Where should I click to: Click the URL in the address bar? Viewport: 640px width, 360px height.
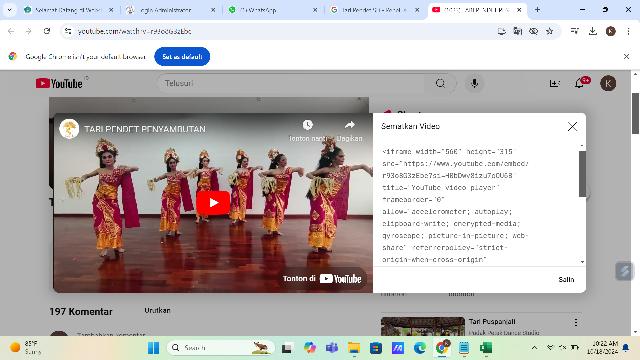(x=134, y=31)
